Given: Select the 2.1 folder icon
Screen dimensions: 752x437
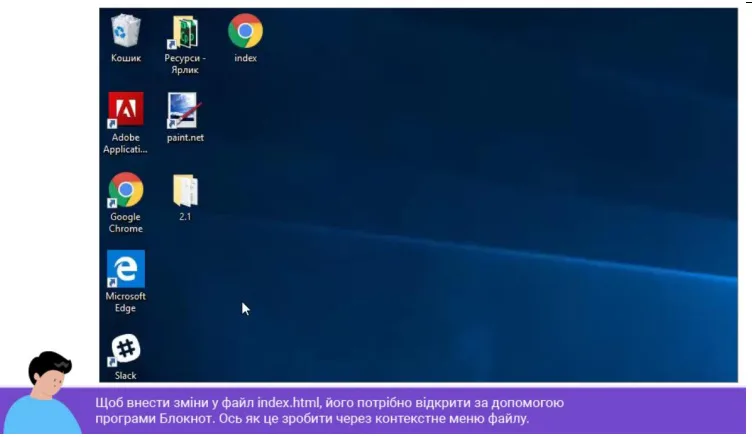Looking at the screenshot, I should (x=185, y=190).
